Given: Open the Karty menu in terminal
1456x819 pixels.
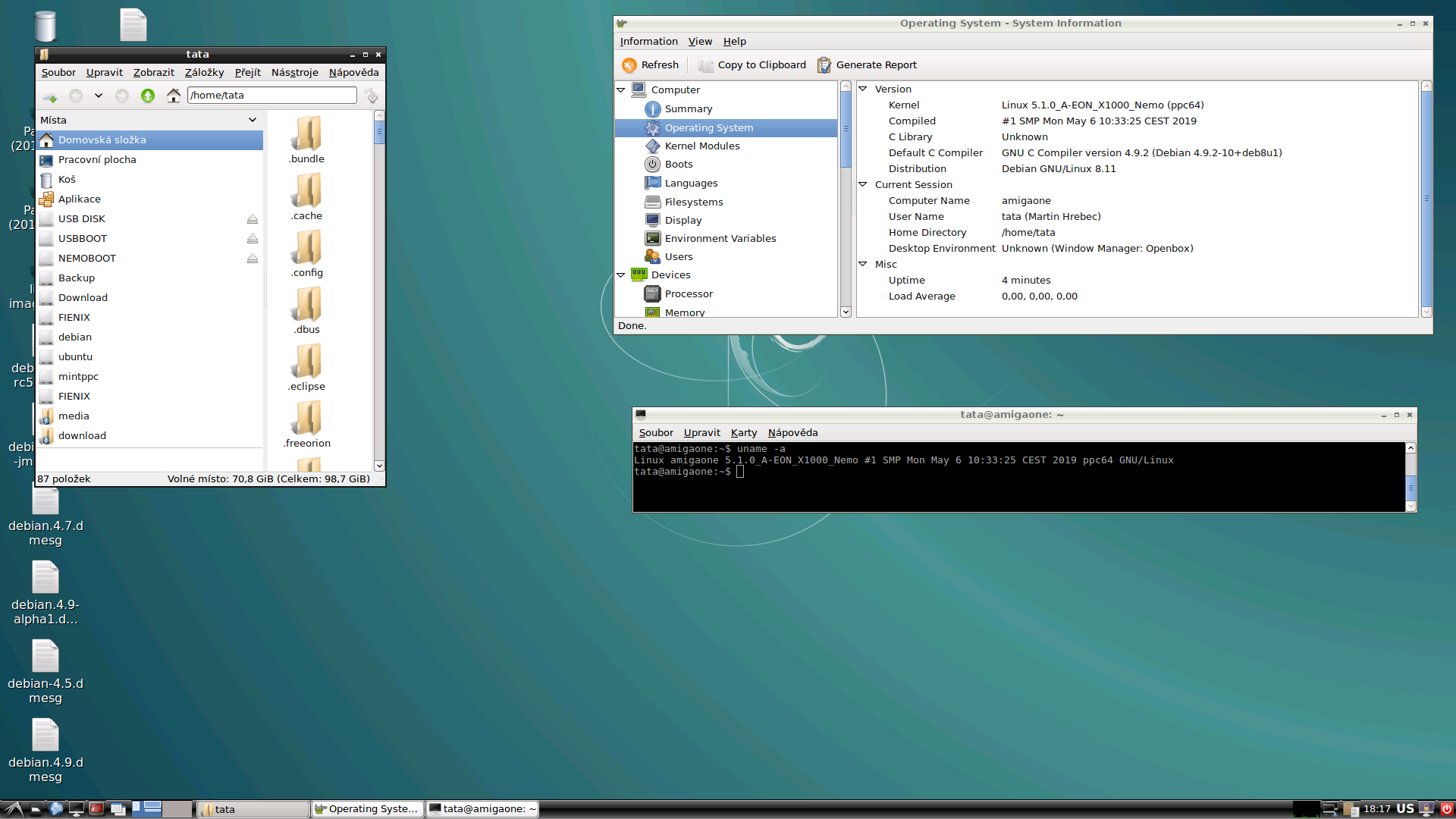Looking at the screenshot, I should click(x=743, y=433).
